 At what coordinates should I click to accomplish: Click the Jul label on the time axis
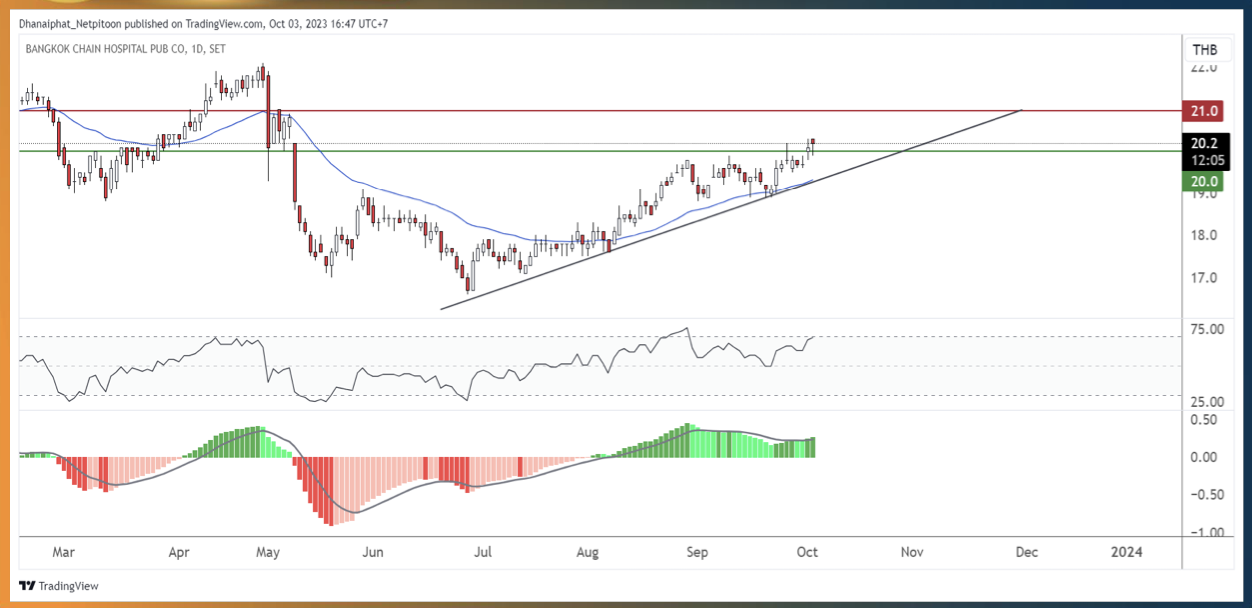[483, 551]
